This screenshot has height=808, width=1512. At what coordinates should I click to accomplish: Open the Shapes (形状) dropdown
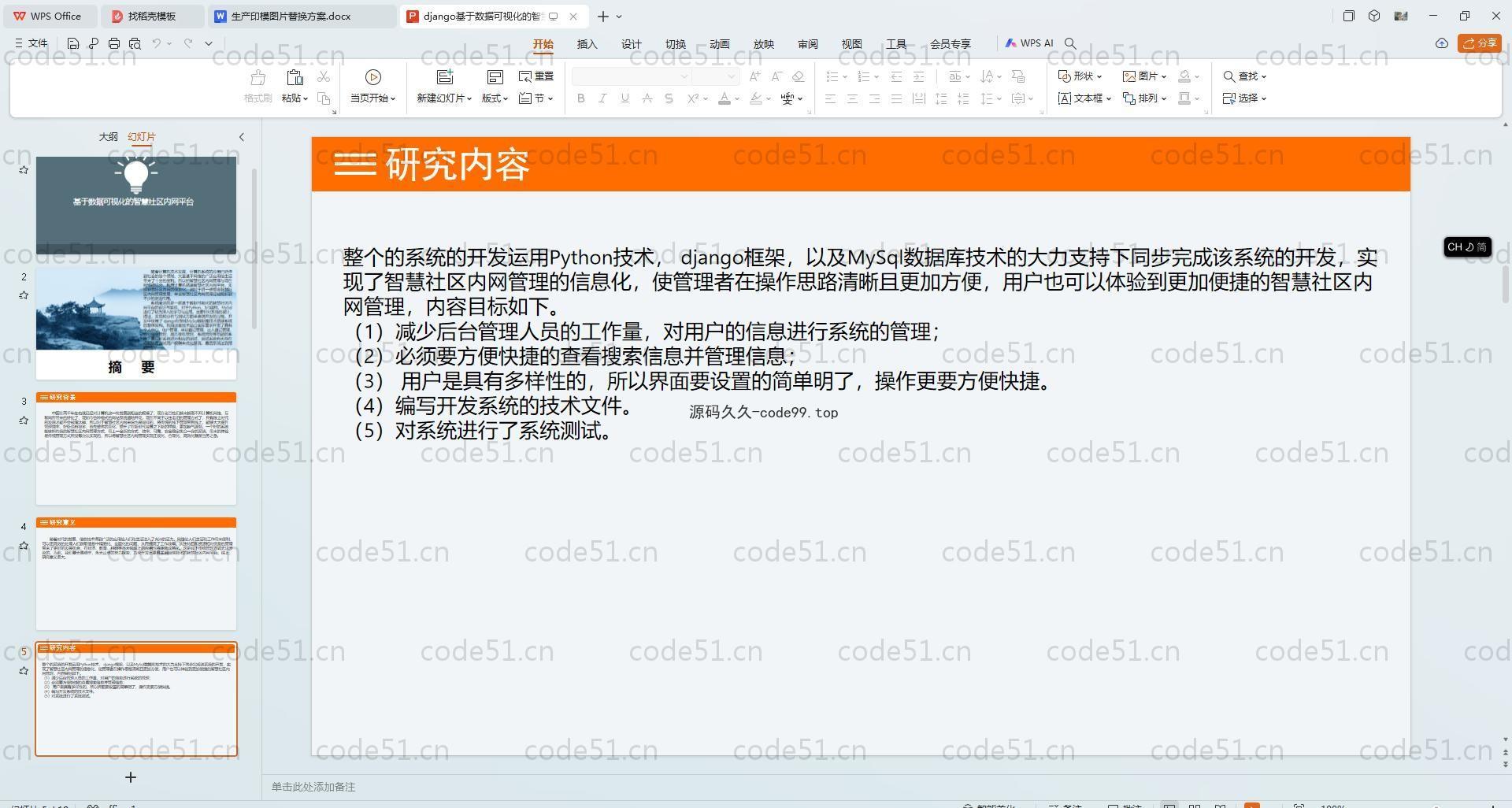click(x=1080, y=76)
